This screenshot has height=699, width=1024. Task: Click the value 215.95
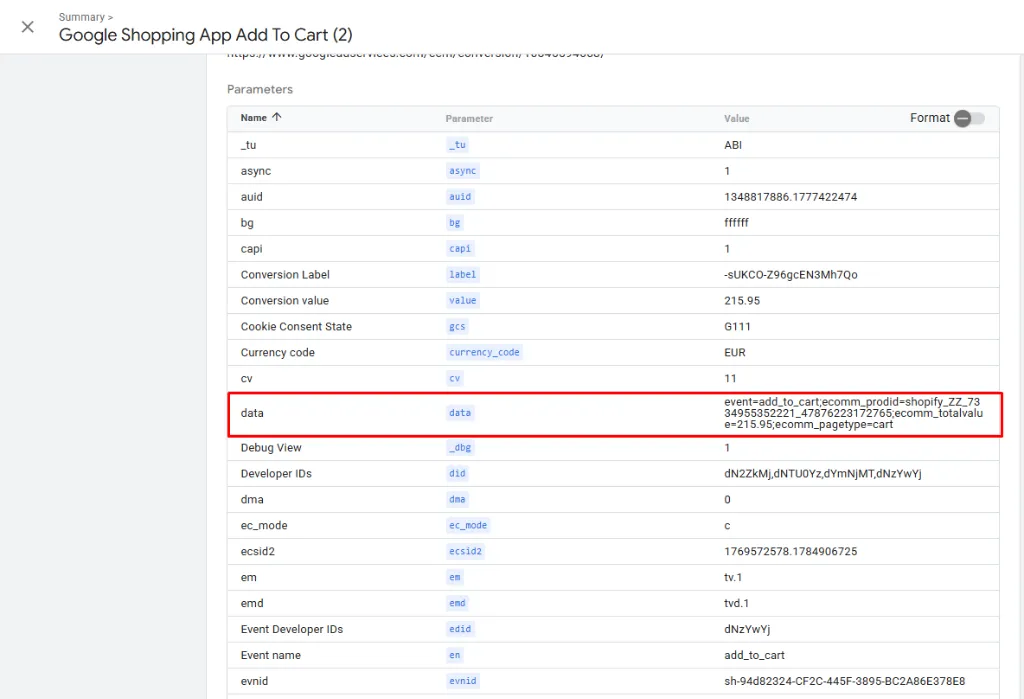742,301
